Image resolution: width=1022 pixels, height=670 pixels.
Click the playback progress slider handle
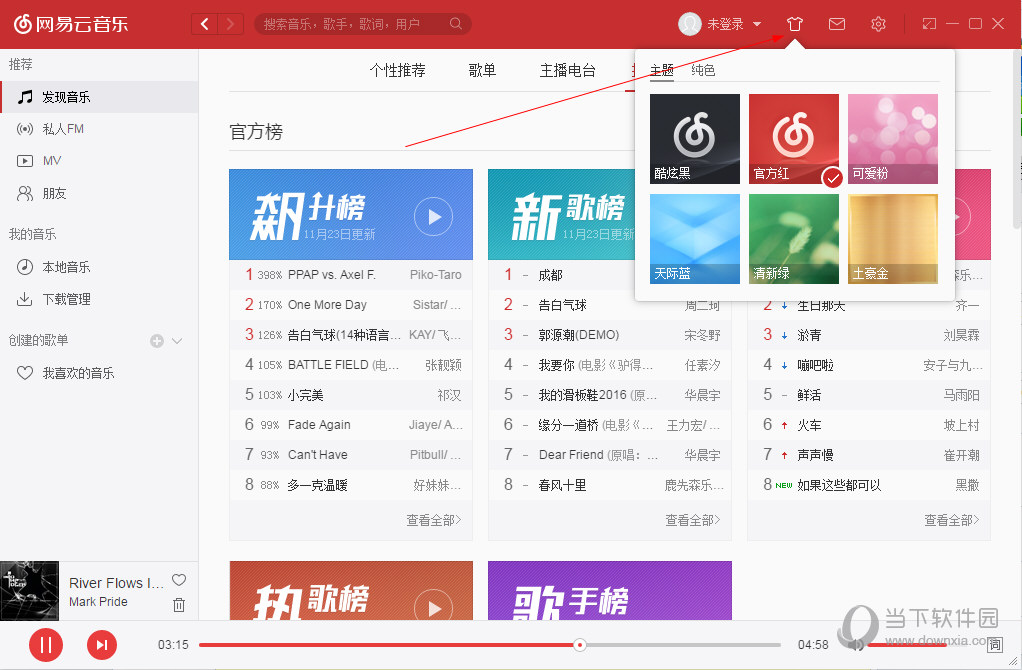tap(579, 645)
